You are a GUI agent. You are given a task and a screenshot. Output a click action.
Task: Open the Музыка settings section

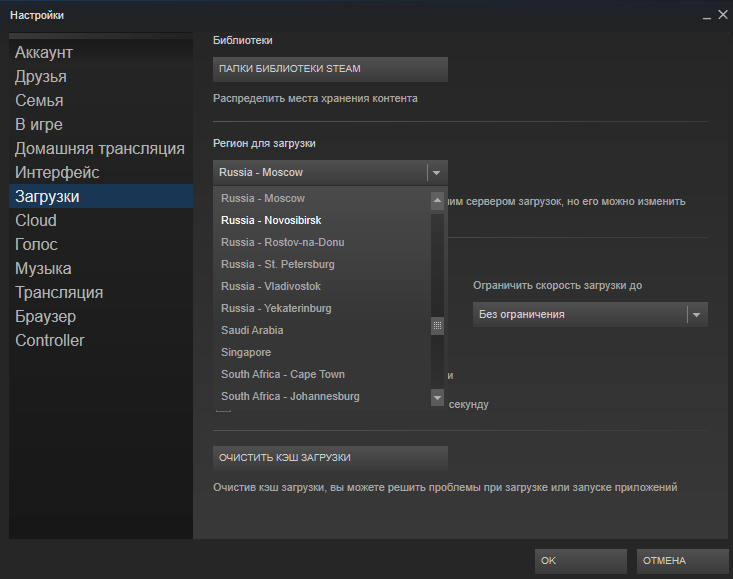click(101, 268)
